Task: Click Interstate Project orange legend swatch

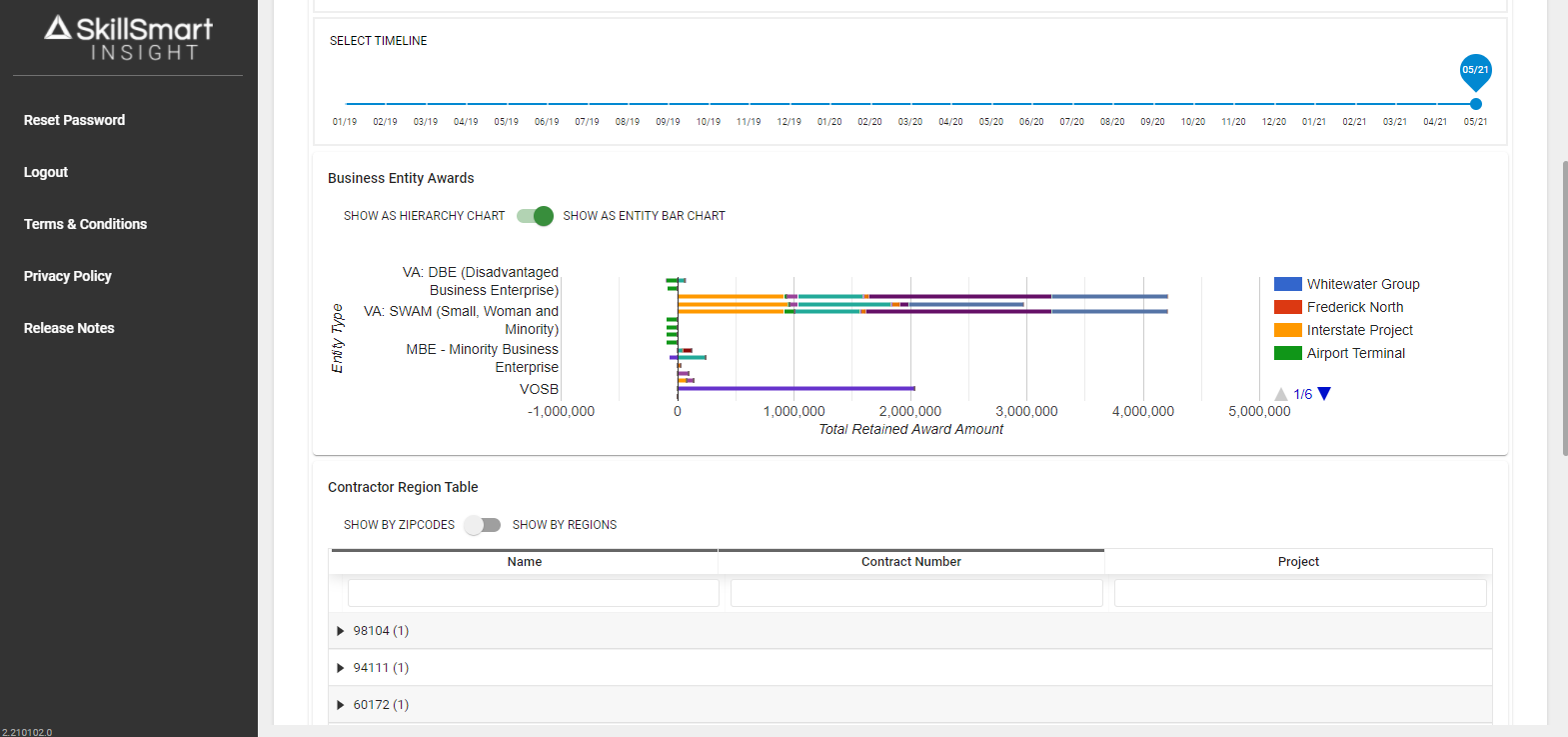Action: [1288, 330]
